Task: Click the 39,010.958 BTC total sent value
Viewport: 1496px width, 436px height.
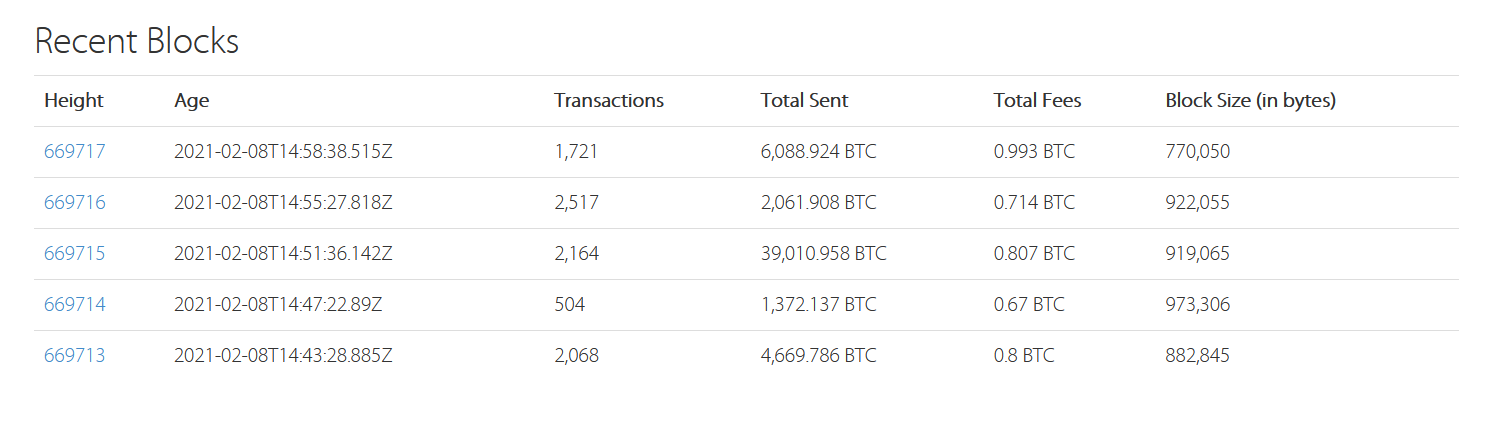Action: (823, 254)
